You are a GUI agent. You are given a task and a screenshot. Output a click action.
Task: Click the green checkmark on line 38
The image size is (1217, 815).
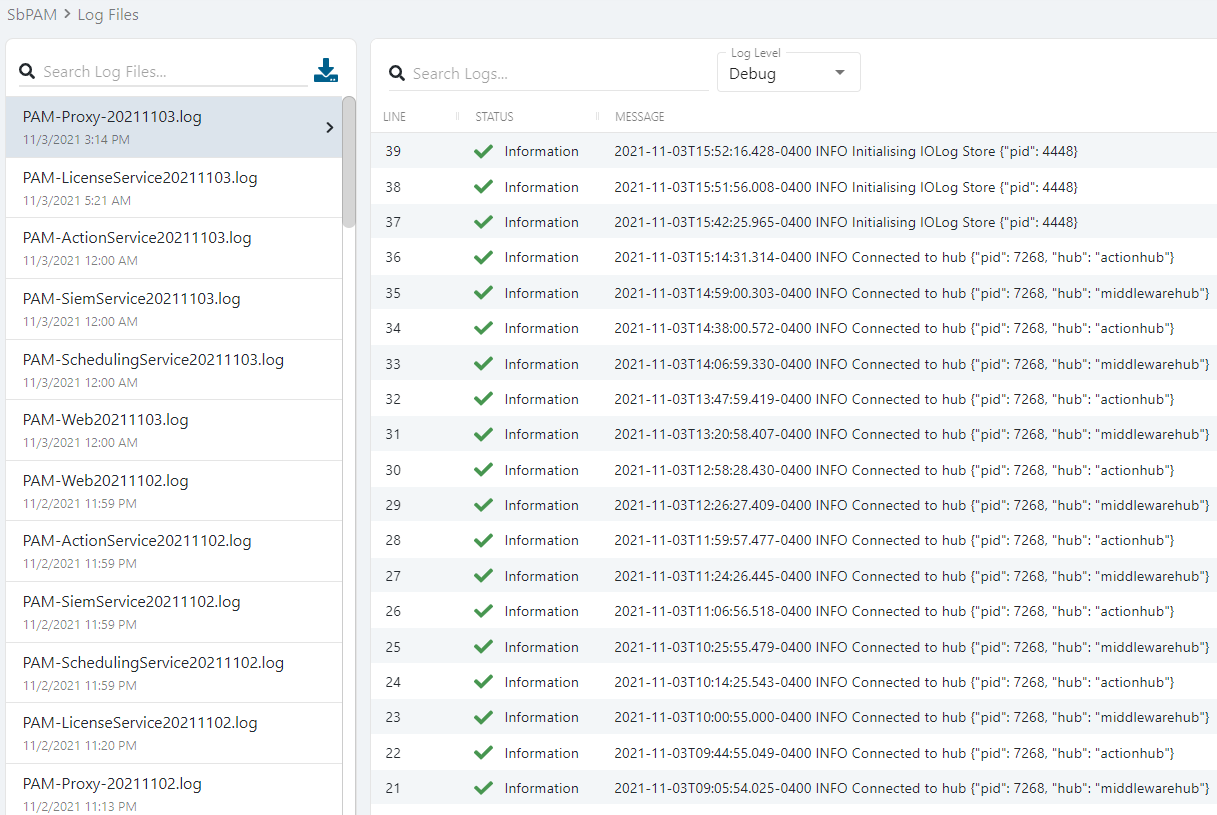click(484, 187)
